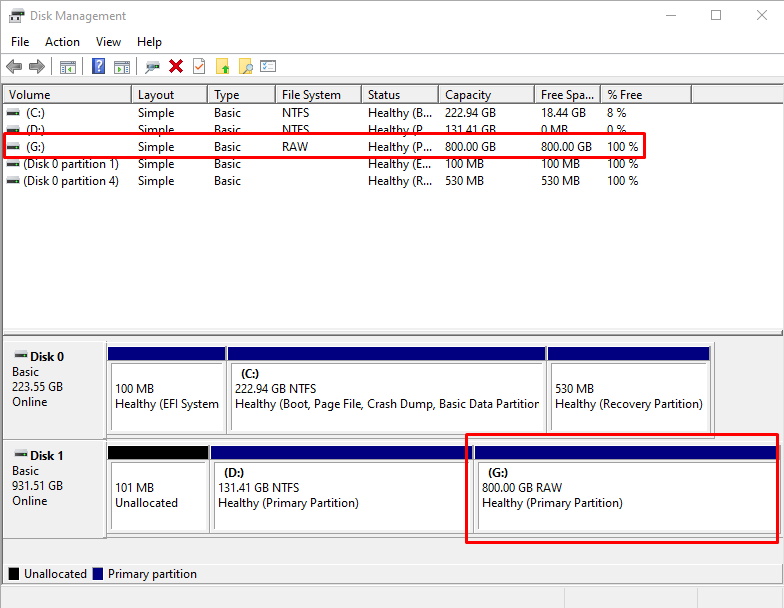Select the (D:) 131.41 GB NTFS partition block
The image size is (784, 608).
(x=340, y=488)
